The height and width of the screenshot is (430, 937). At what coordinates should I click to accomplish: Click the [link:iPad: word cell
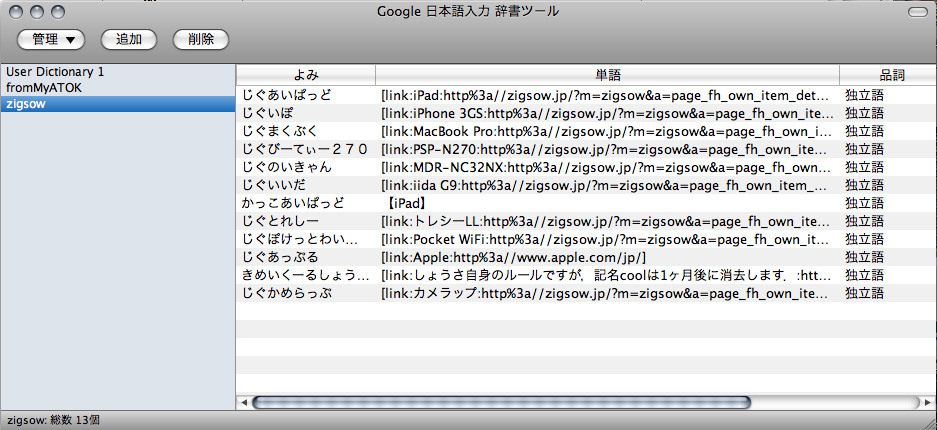click(608, 96)
